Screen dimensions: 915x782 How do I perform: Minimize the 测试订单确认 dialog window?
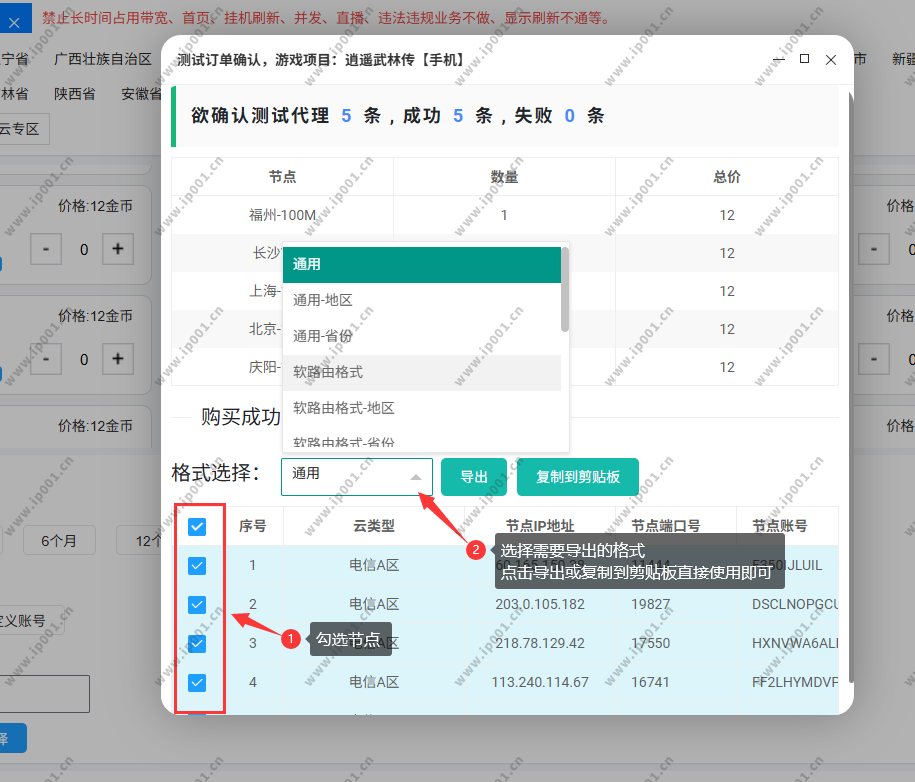[x=779, y=60]
